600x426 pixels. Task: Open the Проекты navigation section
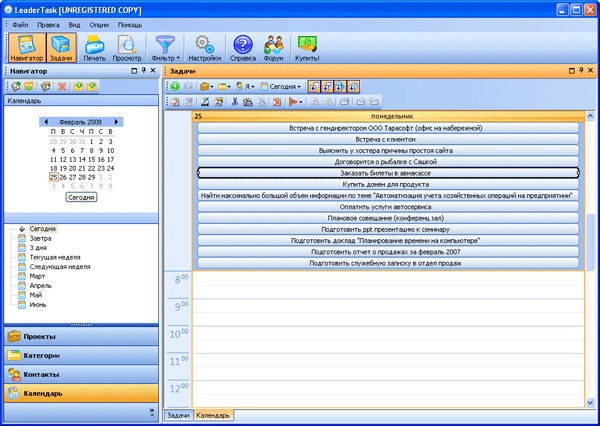point(81,336)
